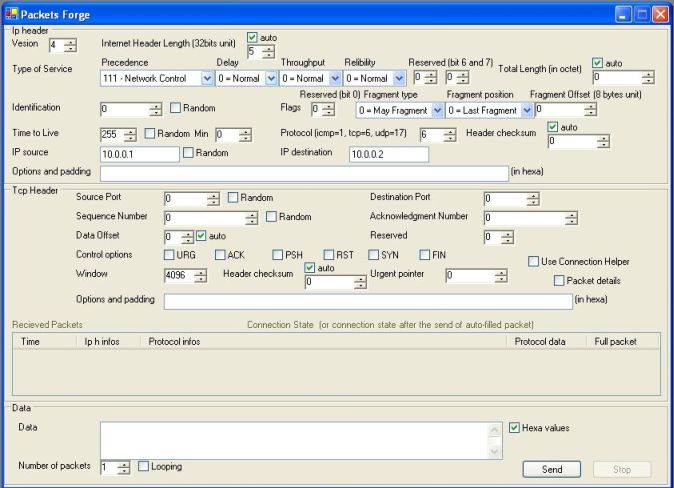Click the Destination Port spinner arrows
Screen dimensions: 674x488
(x=533, y=199)
